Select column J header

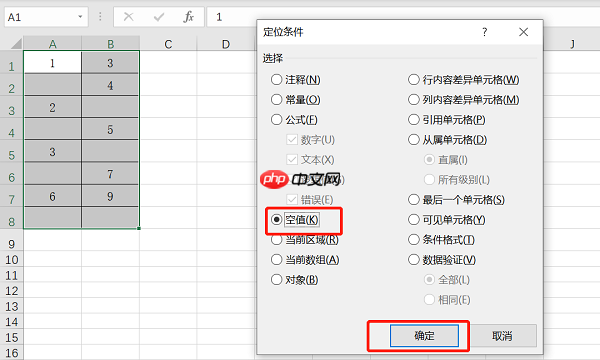pos(572,44)
